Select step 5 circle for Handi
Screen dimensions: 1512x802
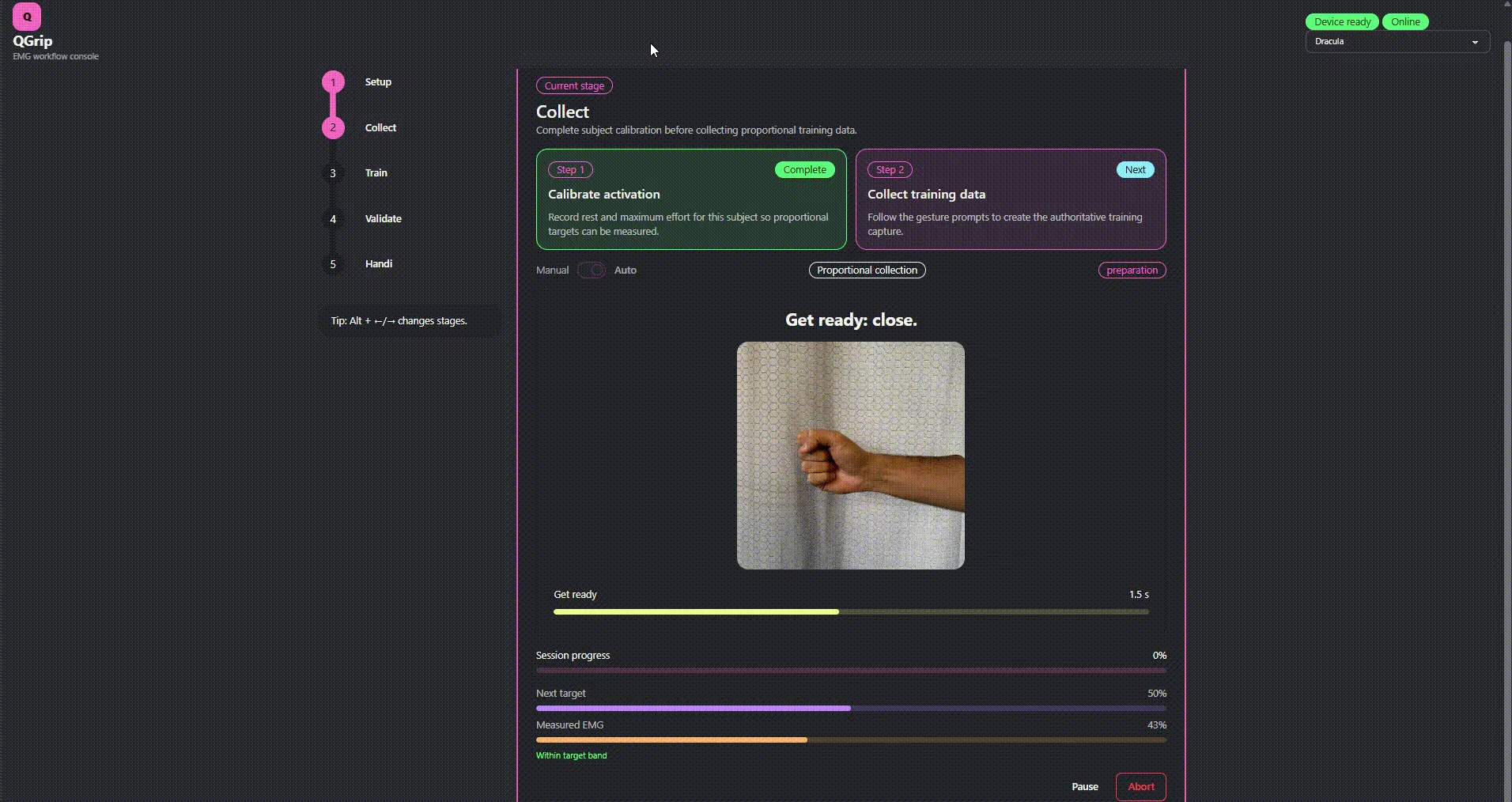[333, 264]
